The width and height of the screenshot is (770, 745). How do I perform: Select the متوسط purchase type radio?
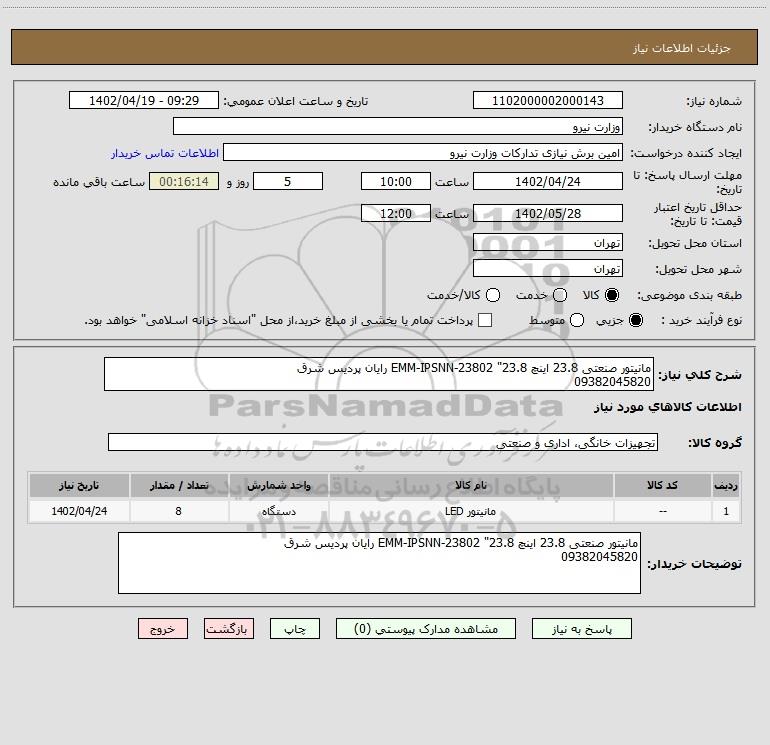pos(577,320)
